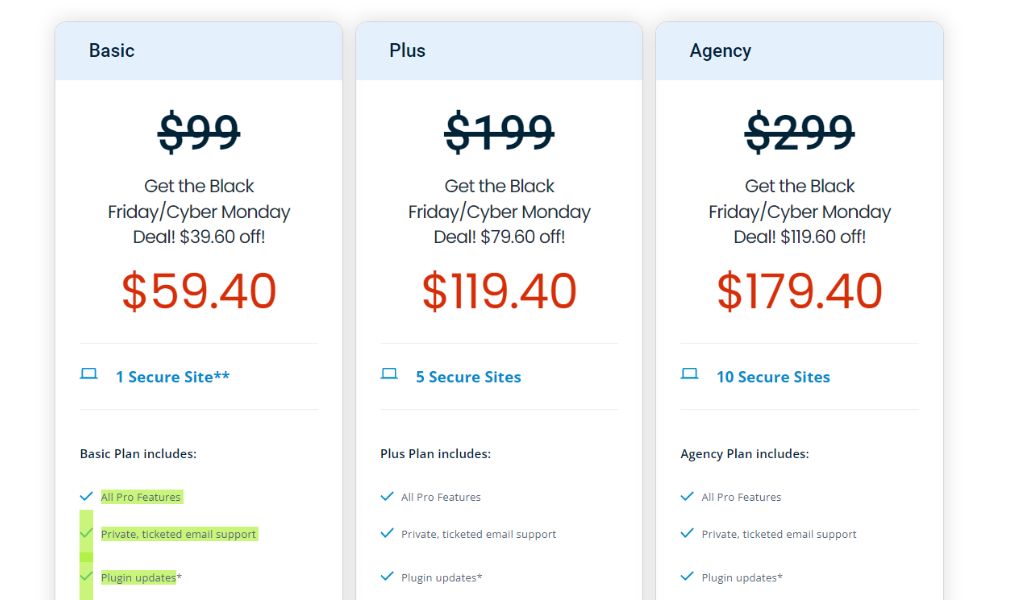Screen dimensions: 1025x600
Task: Click the $179.40 Agency sale price
Action: (799, 292)
